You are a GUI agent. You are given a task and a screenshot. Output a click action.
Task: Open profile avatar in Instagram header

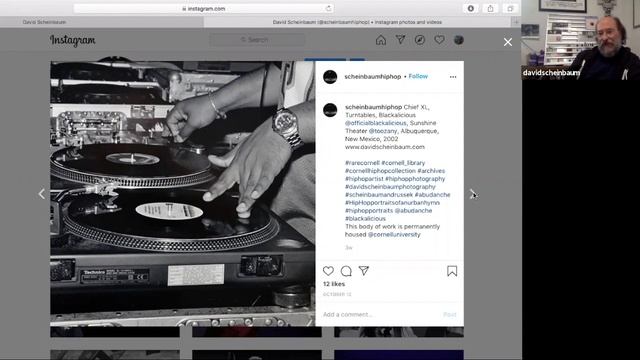(459, 40)
